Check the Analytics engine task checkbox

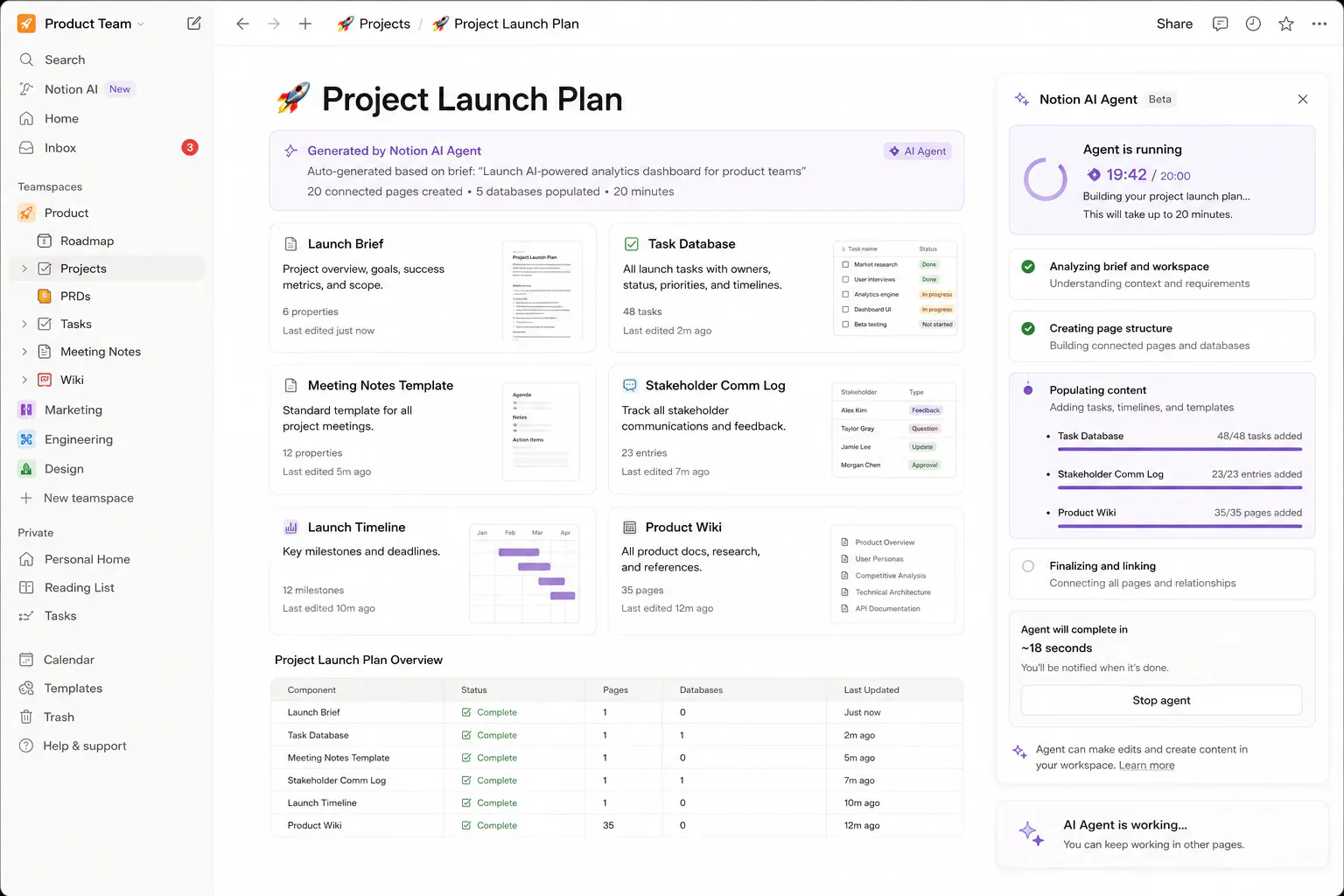click(845, 294)
